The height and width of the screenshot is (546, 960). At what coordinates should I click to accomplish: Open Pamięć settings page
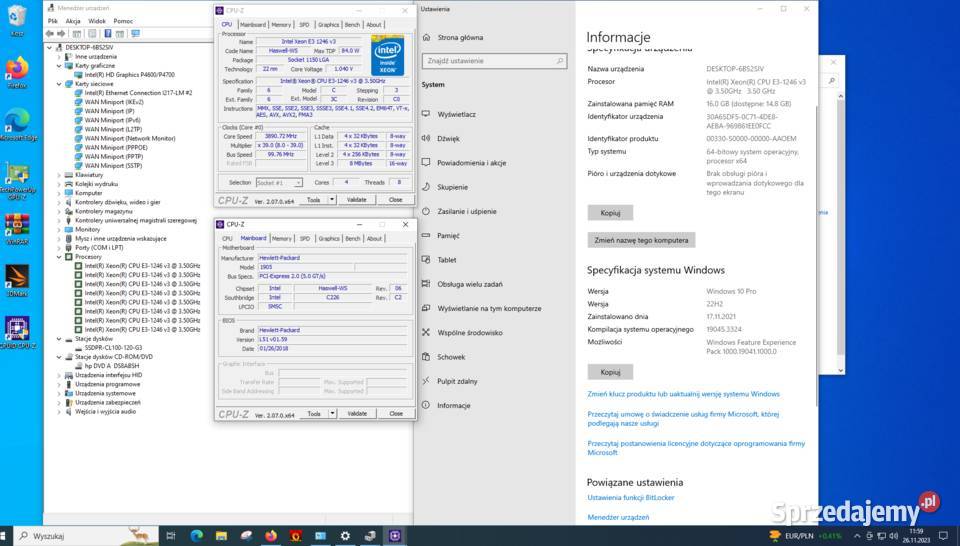tap(448, 236)
